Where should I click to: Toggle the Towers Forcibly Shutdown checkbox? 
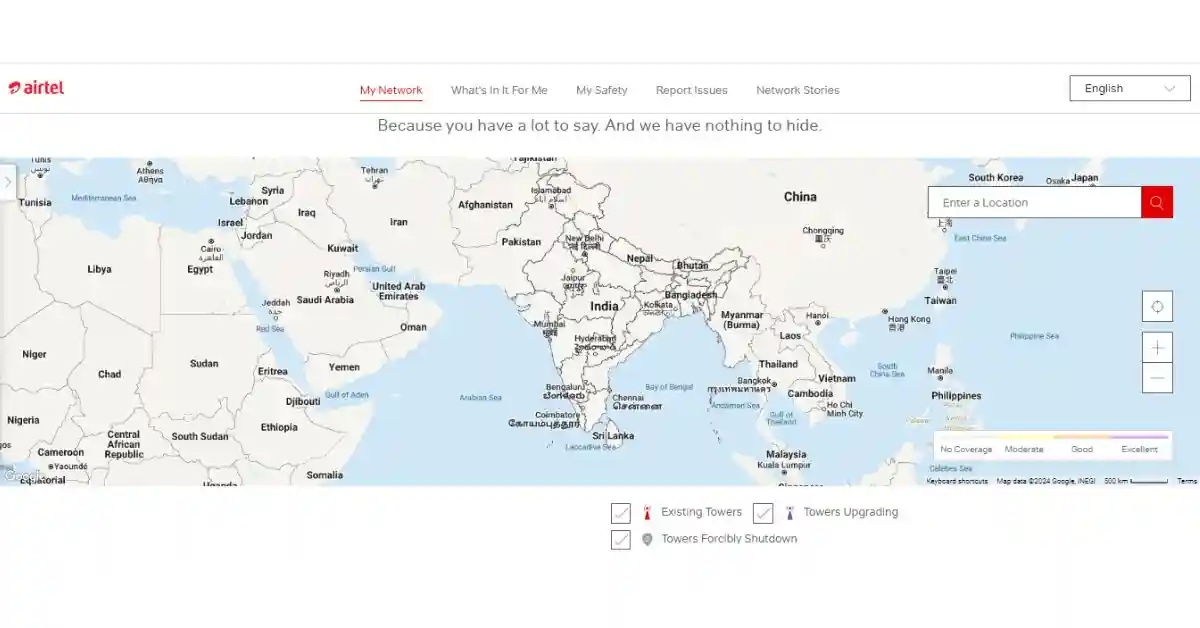[x=621, y=539]
